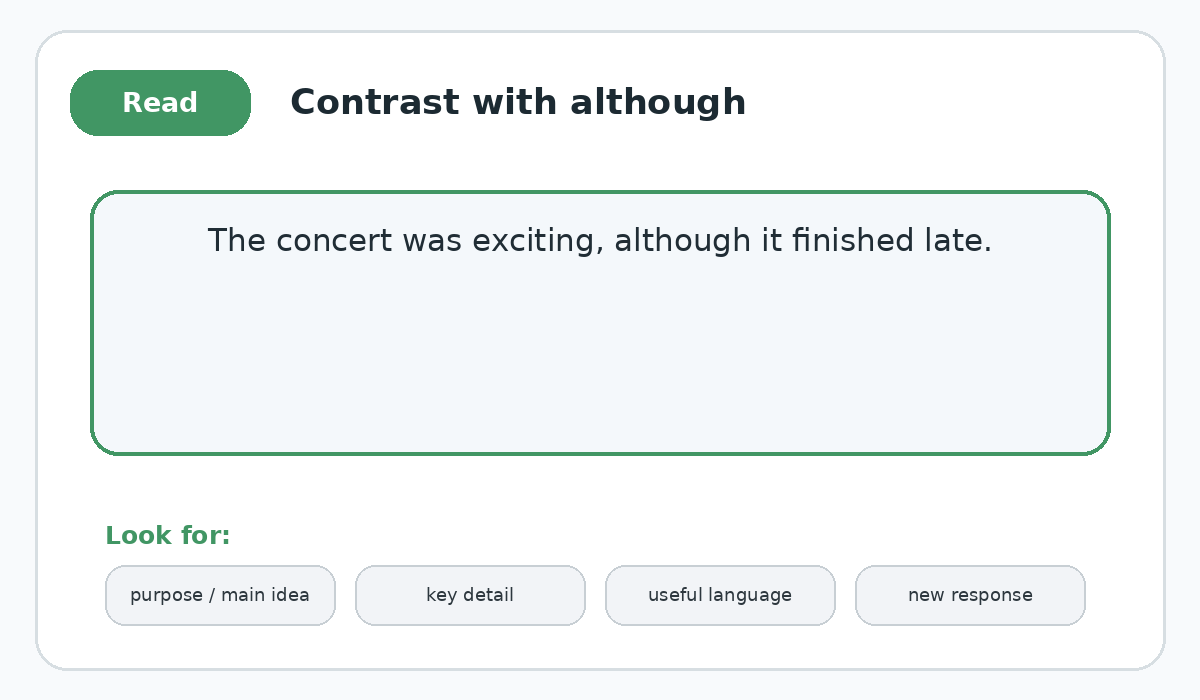Click the green border of the reading passage box
This screenshot has width=1200, height=700.
pyautogui.click(x=600, y=192)
